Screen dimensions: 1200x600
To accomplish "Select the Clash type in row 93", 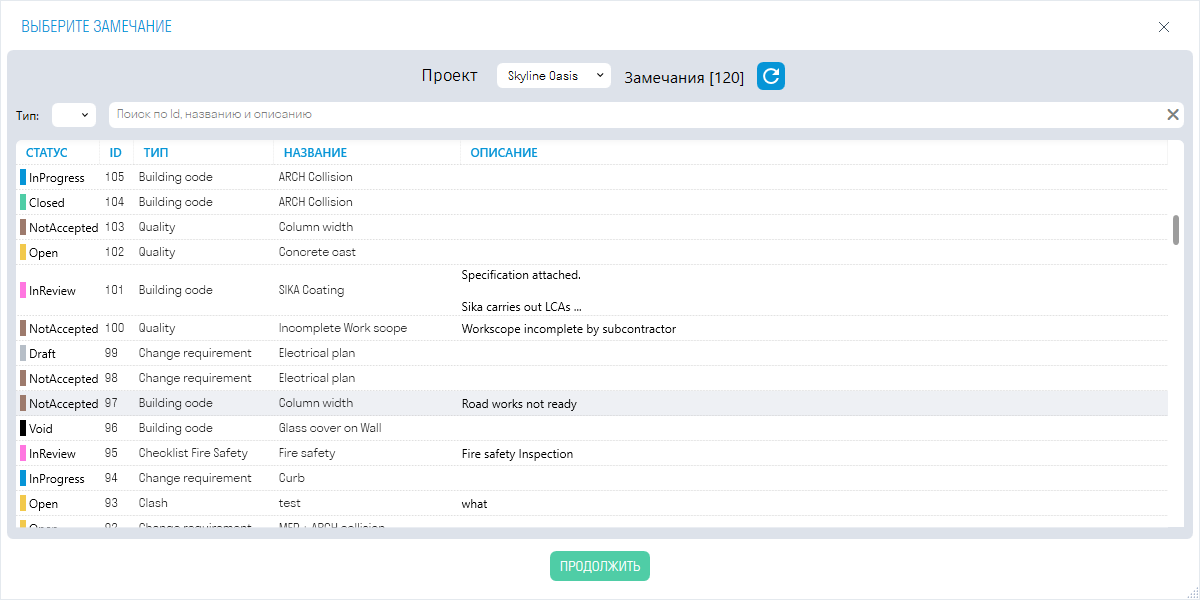I will point(153,503).
